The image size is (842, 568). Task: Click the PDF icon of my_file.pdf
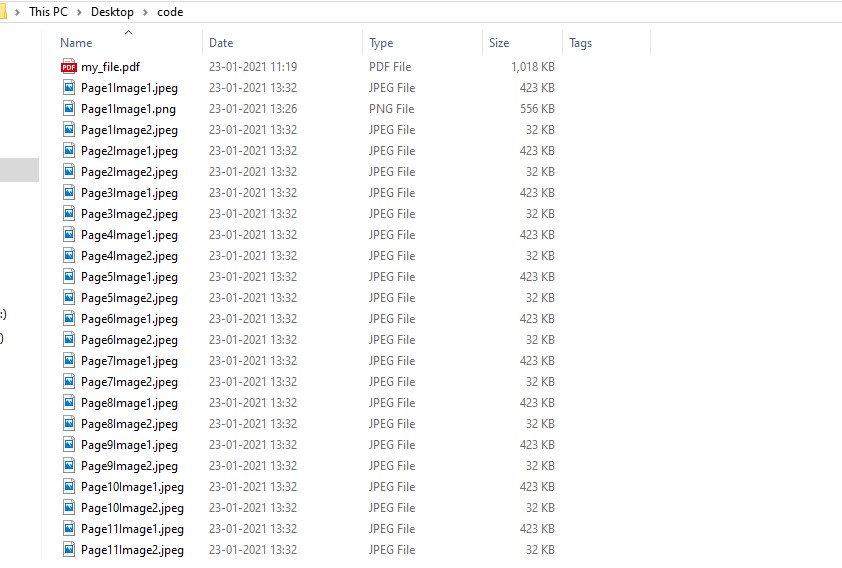[69, 67]
